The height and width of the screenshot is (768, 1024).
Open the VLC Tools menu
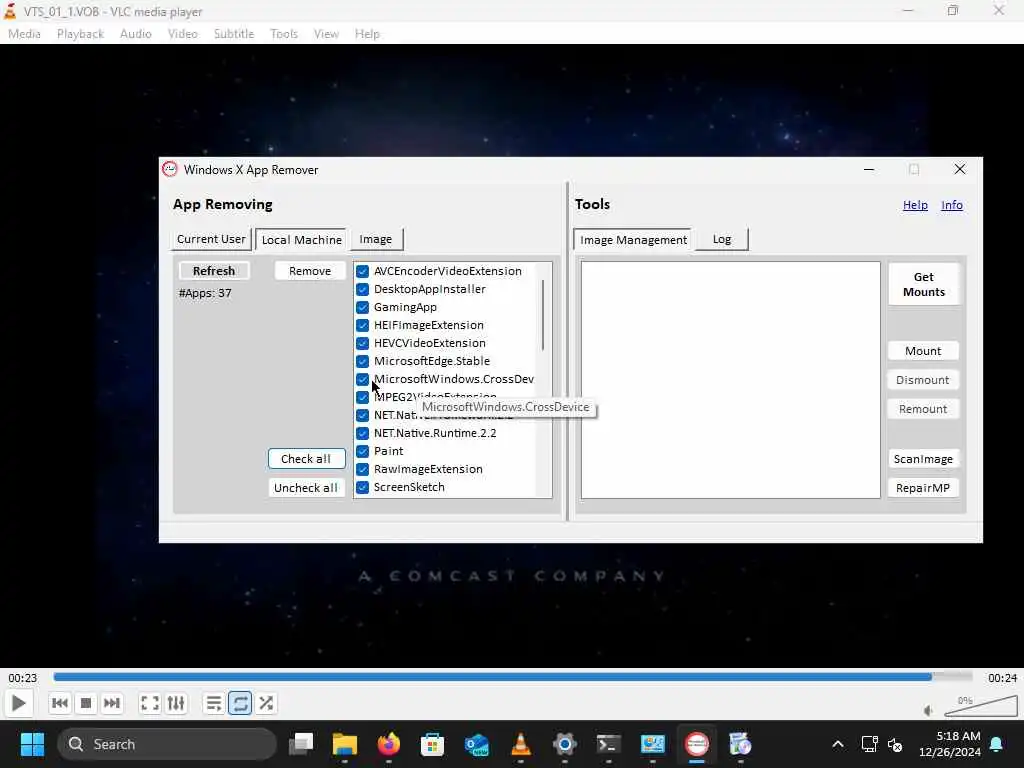pos(283,34)
